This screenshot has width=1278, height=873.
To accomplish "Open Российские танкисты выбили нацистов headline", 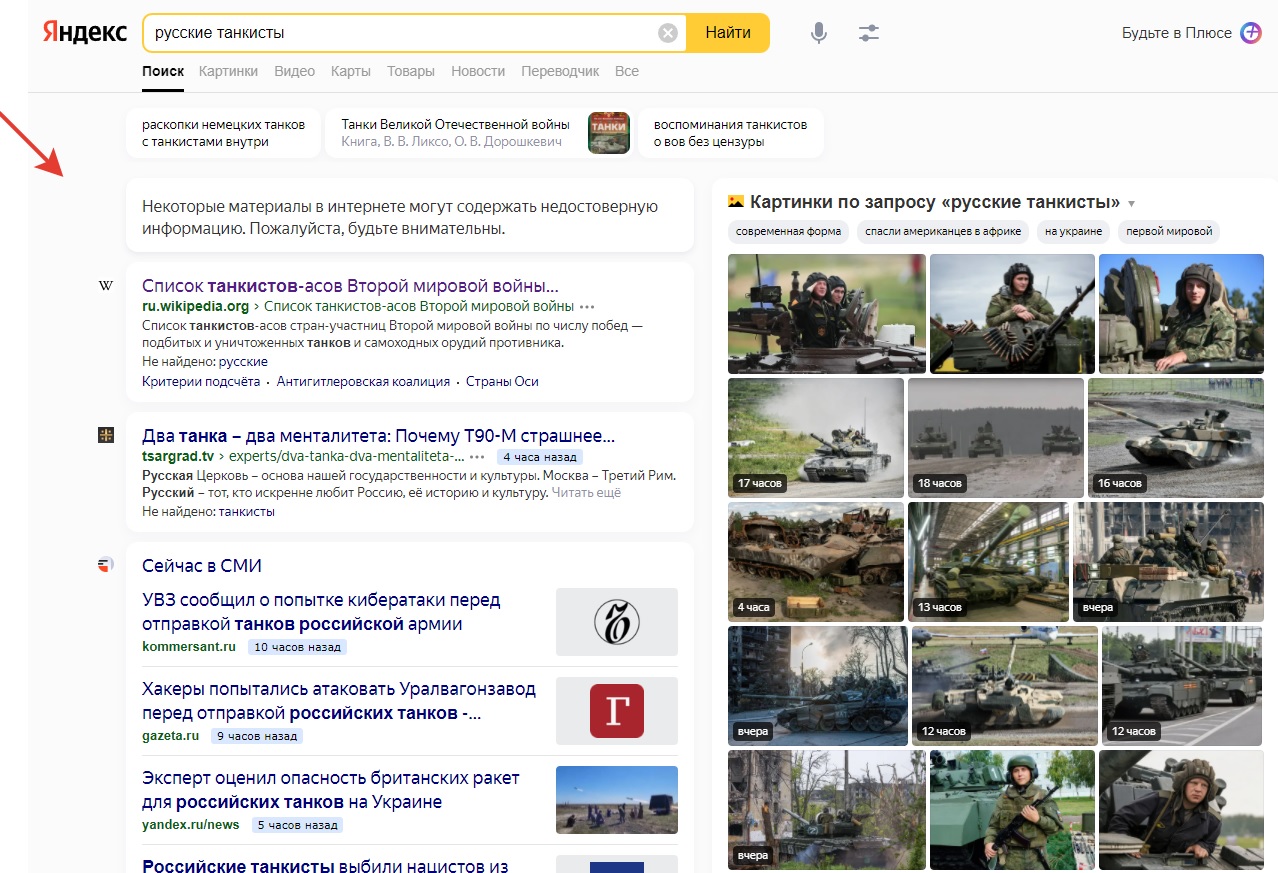I will 326,866.
